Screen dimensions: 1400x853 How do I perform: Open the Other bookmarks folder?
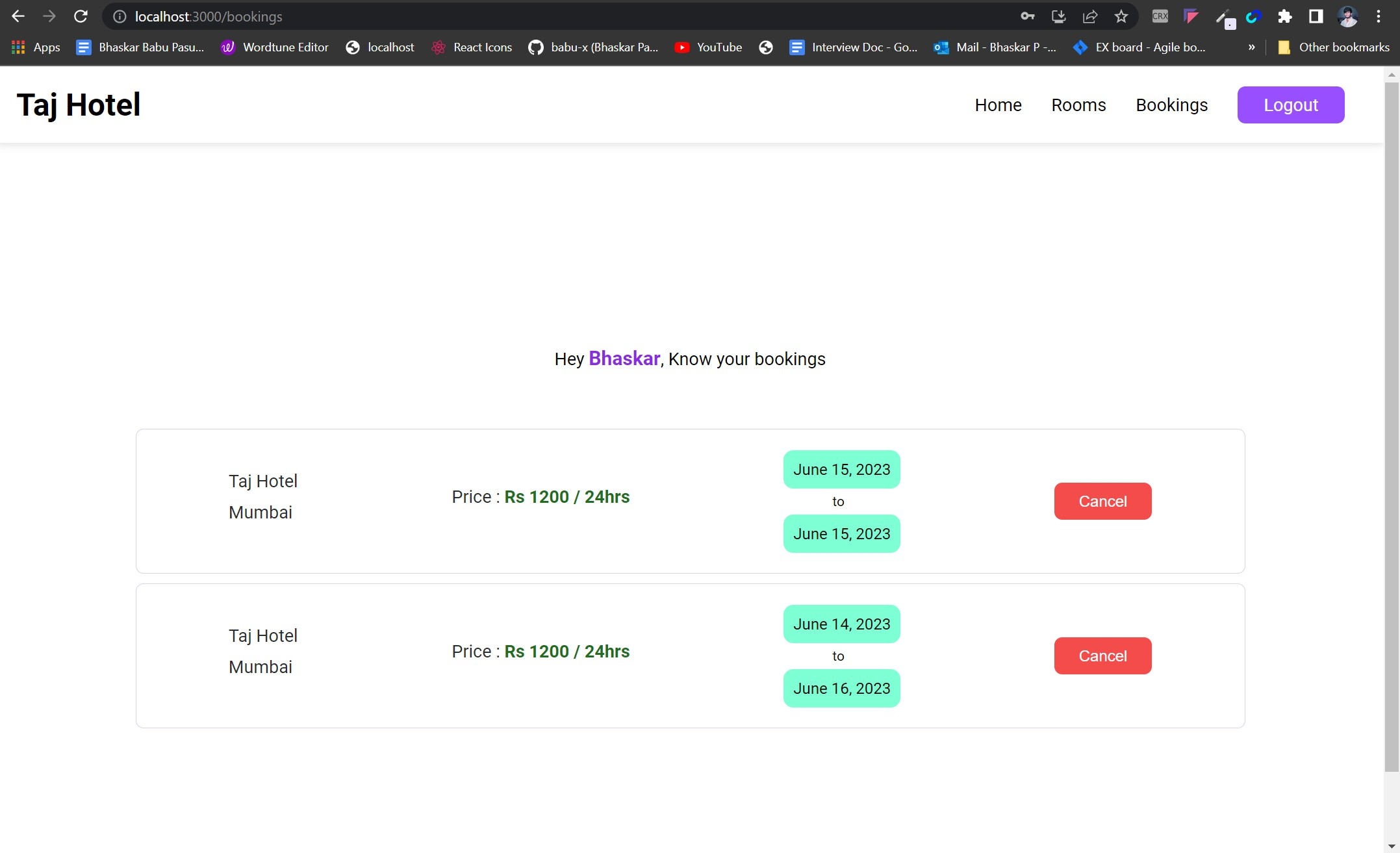pyautogui.click(x=1332, y=47)
